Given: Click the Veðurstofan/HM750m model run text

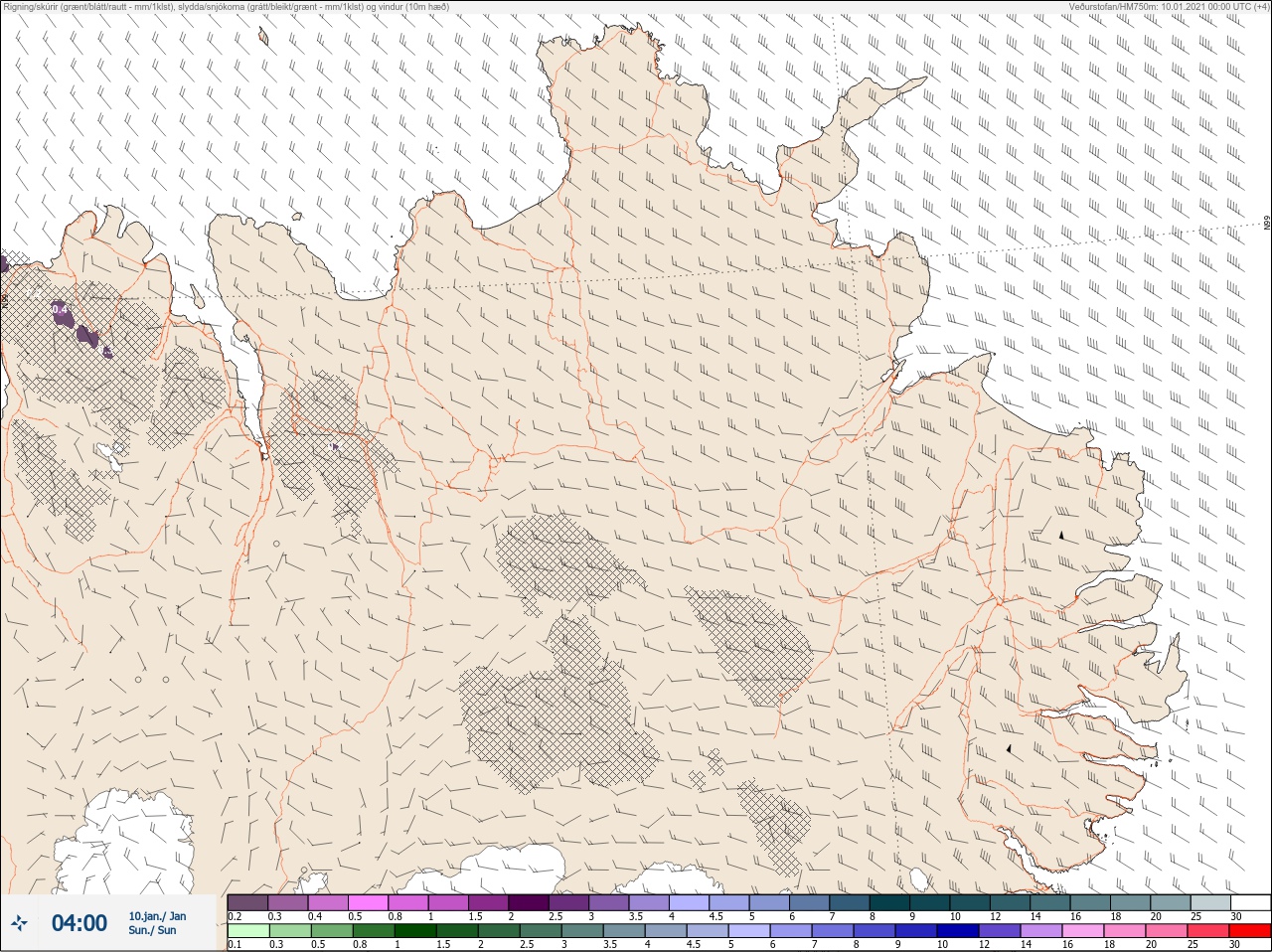Looking at the screenshot, I should [1169, 7].
